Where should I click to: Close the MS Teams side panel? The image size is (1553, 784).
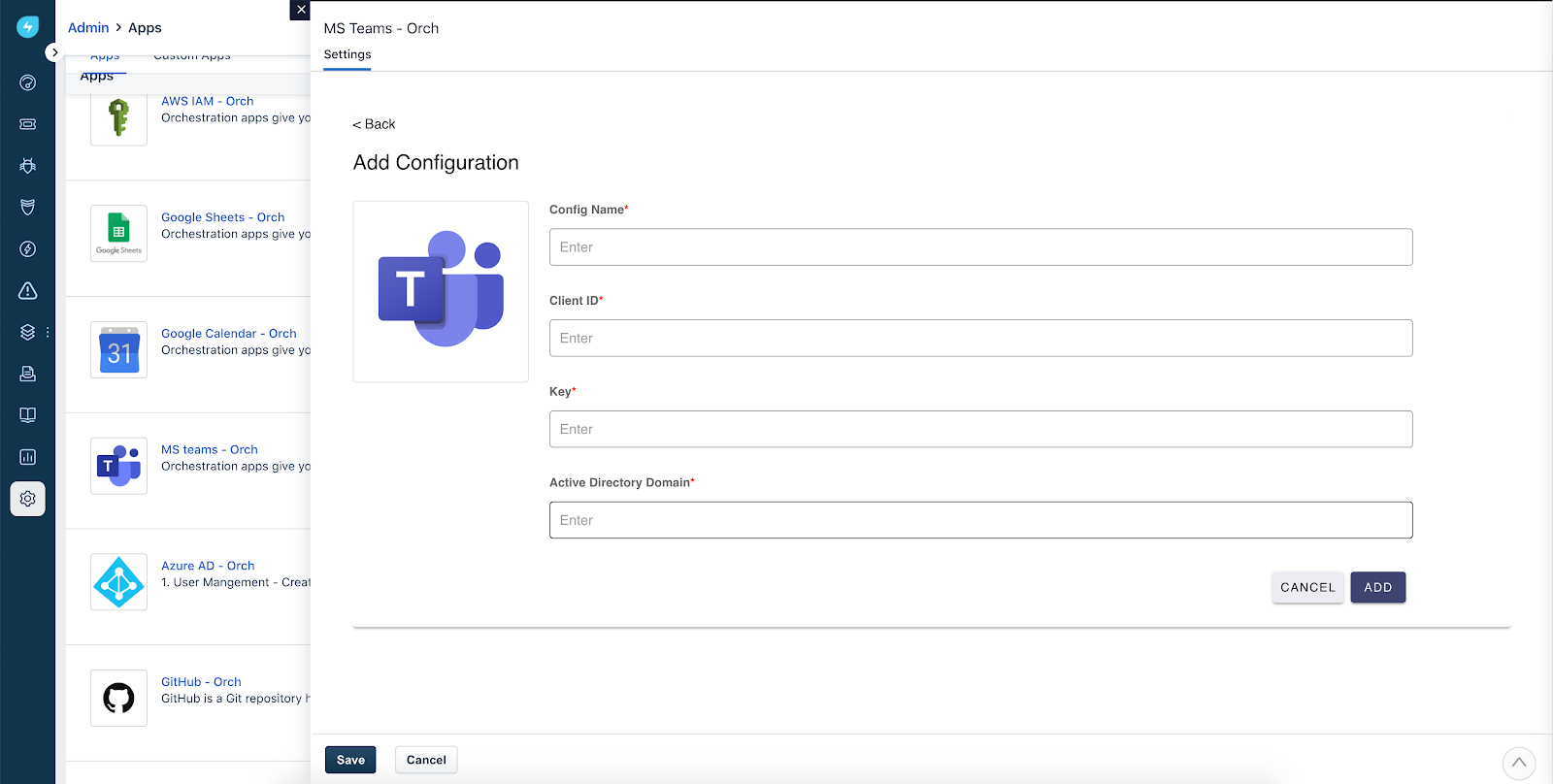[301, 10]
